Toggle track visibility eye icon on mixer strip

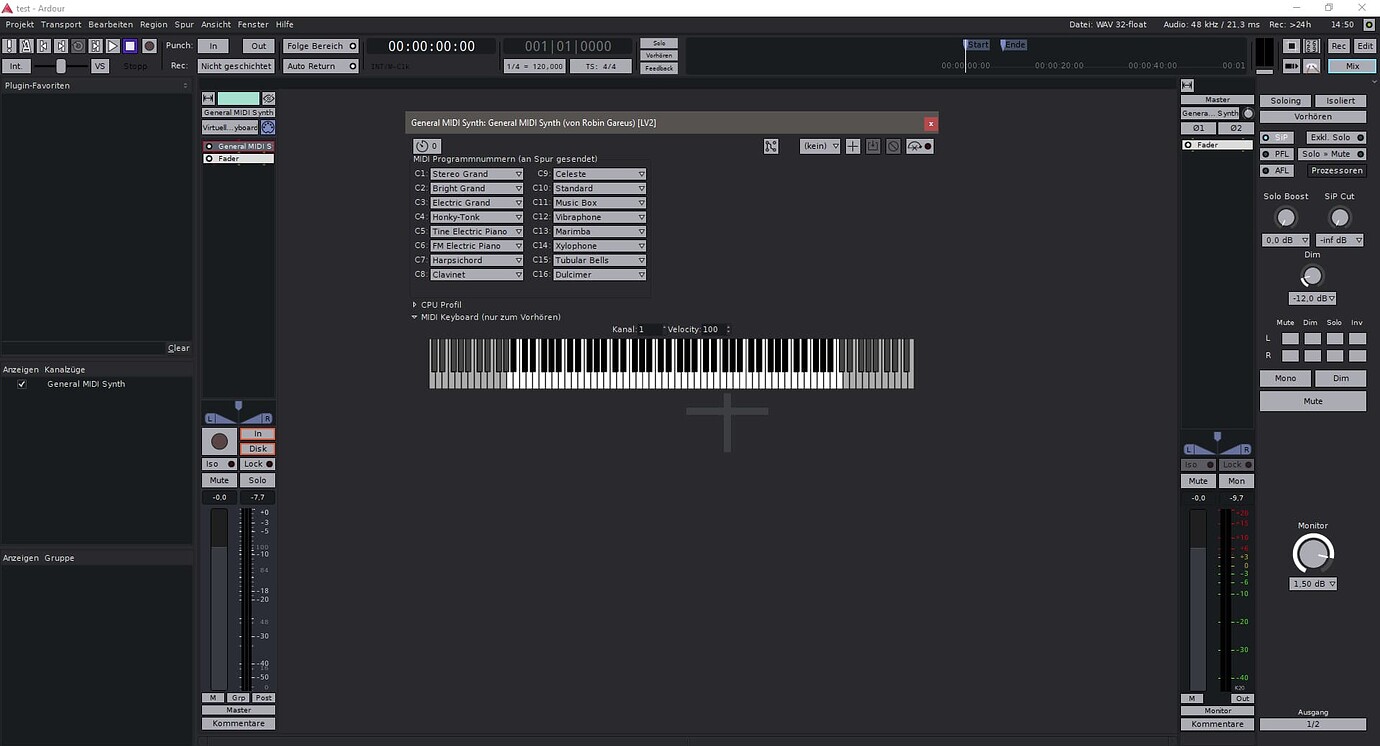(268, 98)
